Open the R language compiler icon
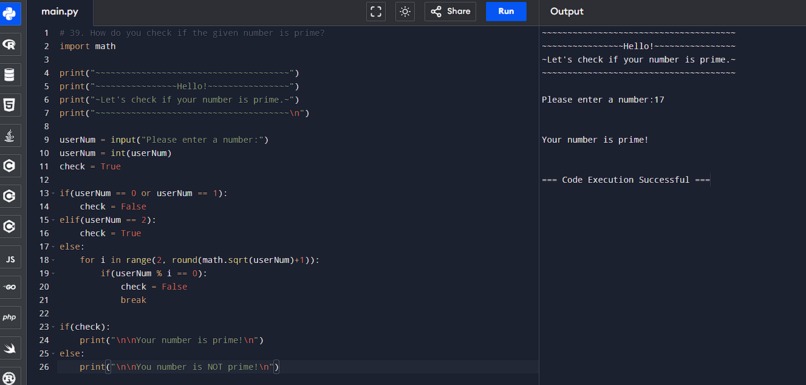This screenshot has width=806, height=385. coord(10,45)
